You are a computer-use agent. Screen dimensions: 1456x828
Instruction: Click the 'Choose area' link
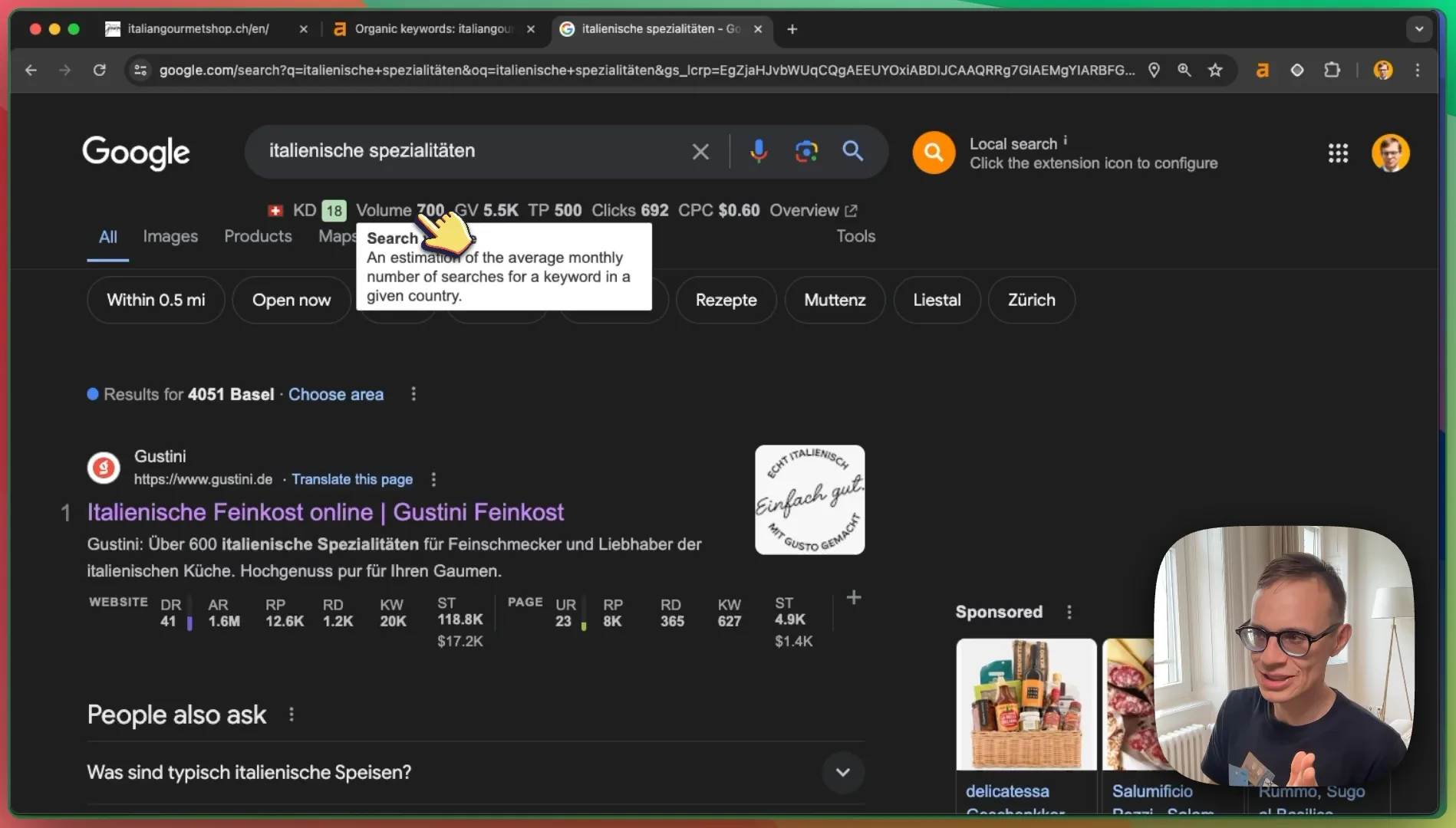click(x=336, y=394)
